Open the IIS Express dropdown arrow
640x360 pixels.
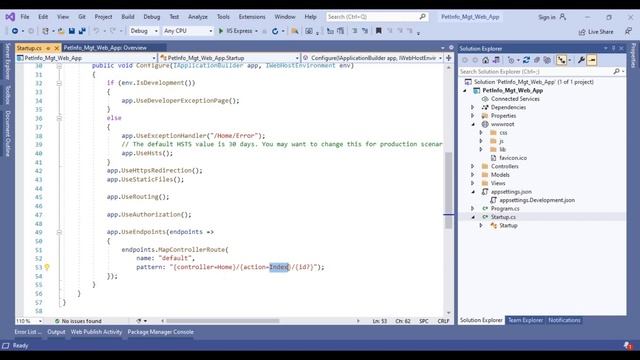tap(256, 31)
